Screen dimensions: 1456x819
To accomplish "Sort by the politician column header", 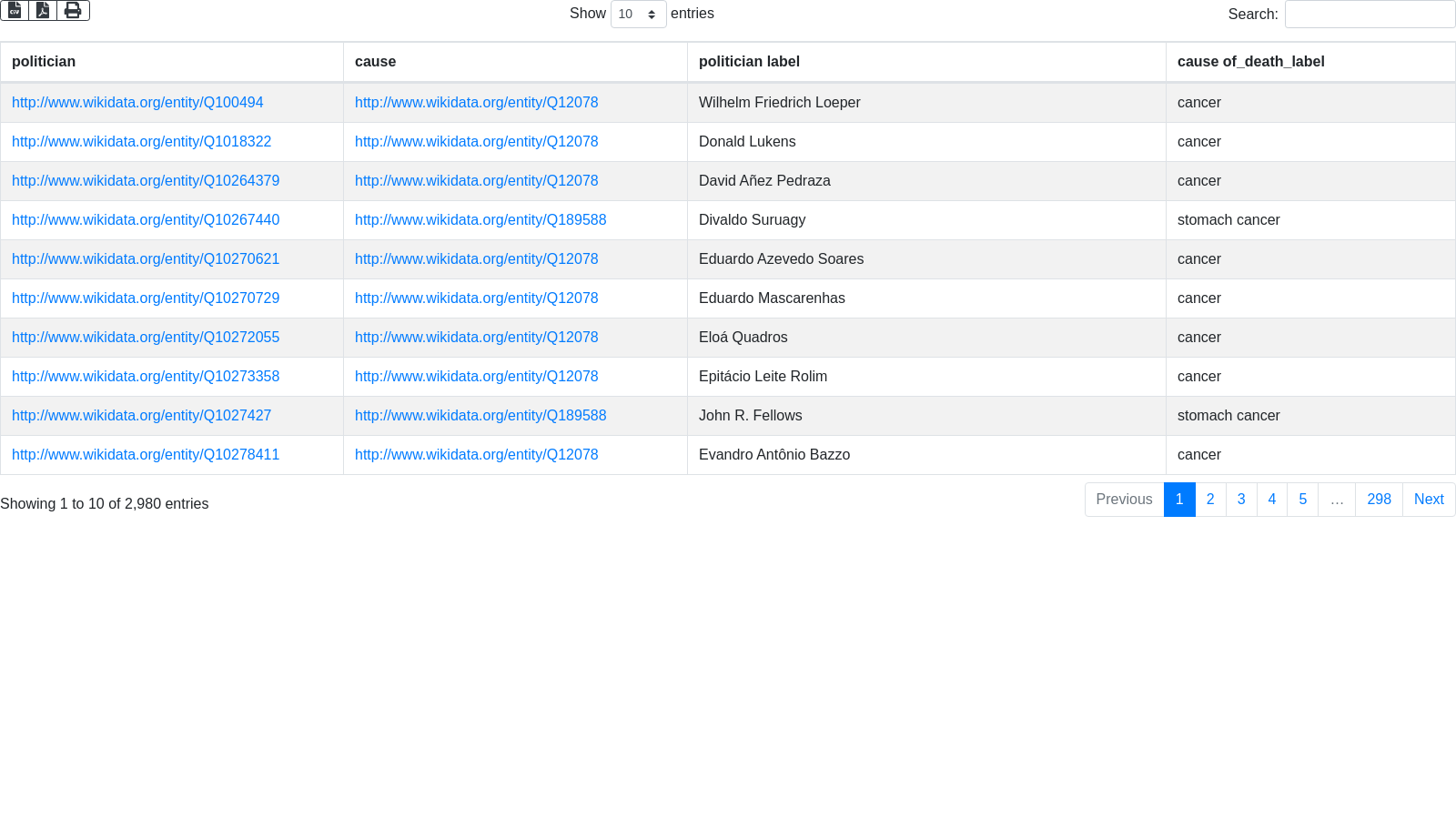I will pos(172,62).
